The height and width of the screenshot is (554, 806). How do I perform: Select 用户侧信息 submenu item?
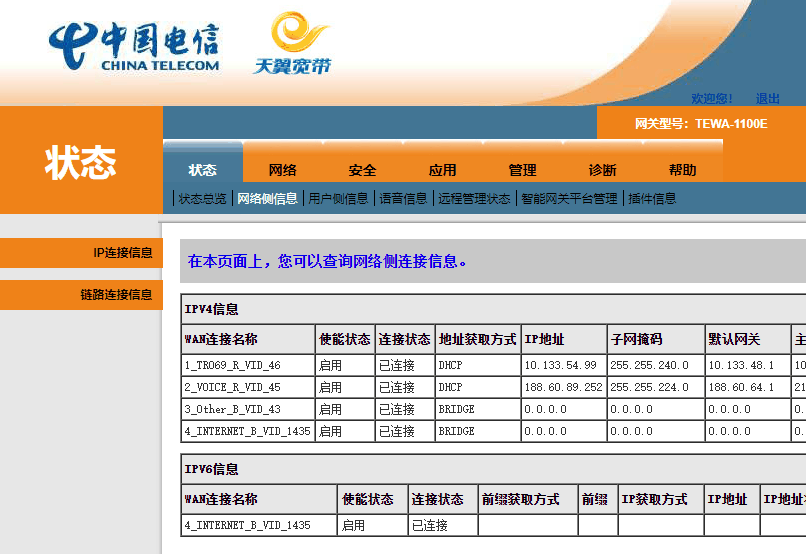pyautogui.click(x=338, y=198)
